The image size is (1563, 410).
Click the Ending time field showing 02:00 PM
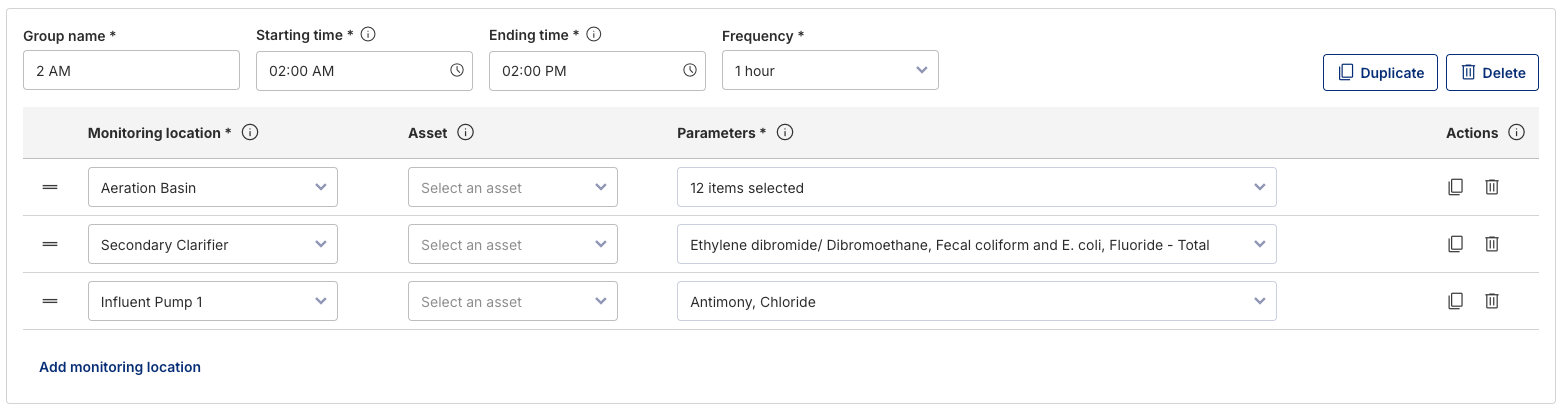point(585,71)
